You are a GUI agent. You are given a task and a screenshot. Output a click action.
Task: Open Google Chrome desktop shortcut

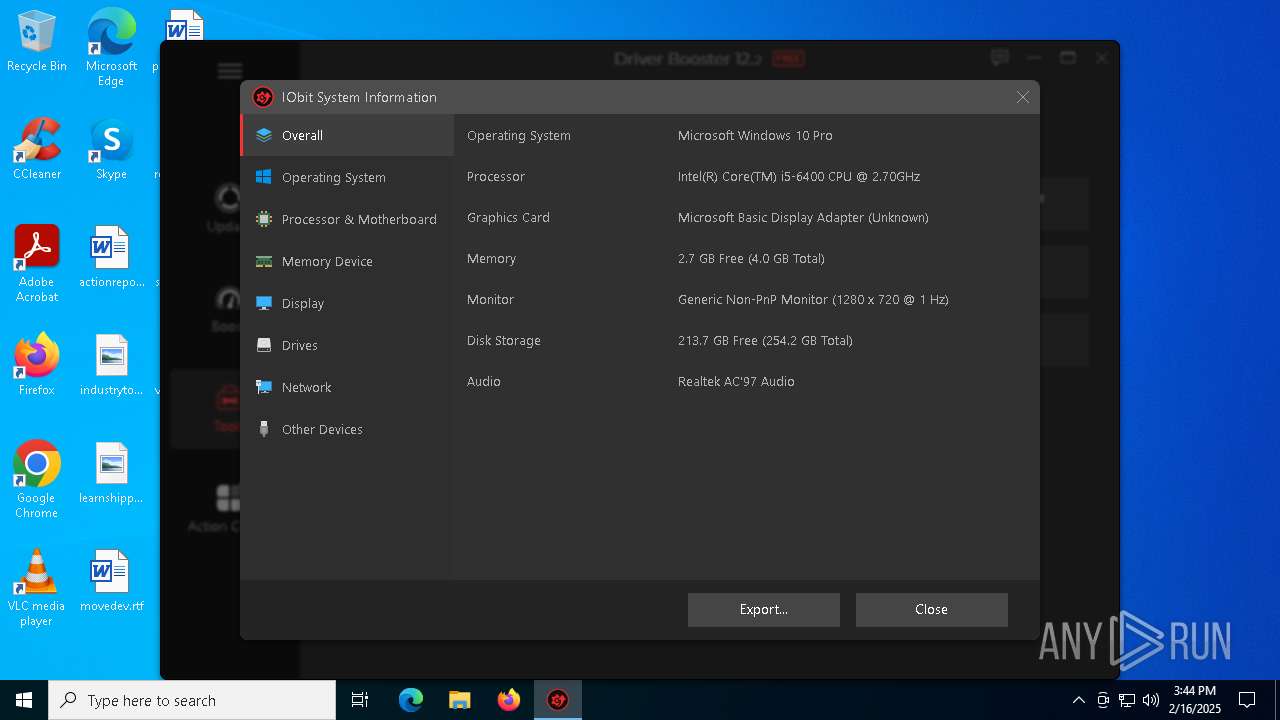point(37,480)
